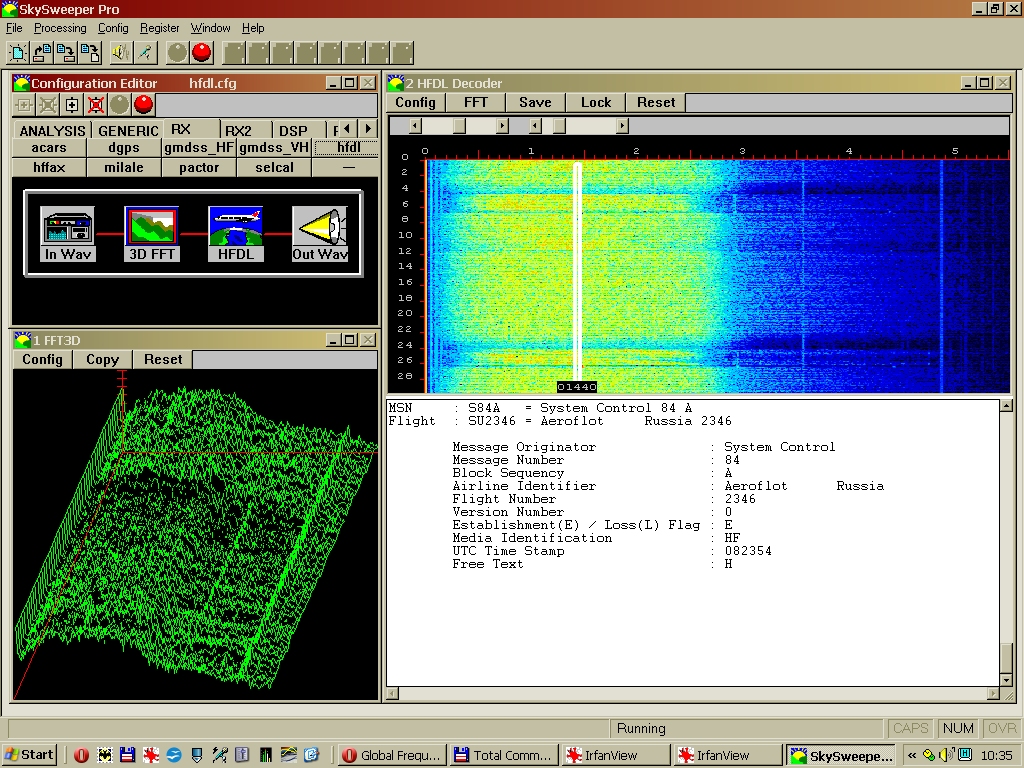This screenshot has width=1024, height=768.
Task: Click the Opera quick launch icon beside Start
Action: tap(82, 755)
